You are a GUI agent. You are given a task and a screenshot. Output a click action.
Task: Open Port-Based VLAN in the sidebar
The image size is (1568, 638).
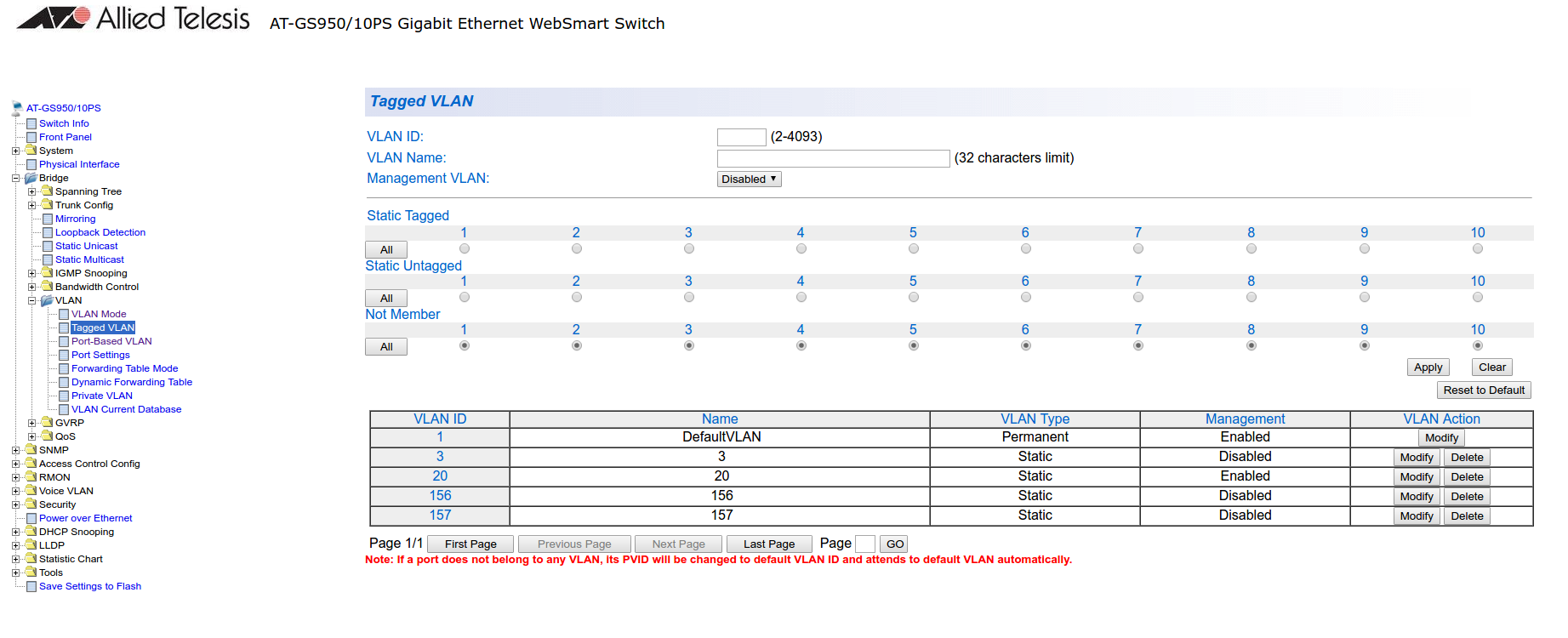pos(111,341)
